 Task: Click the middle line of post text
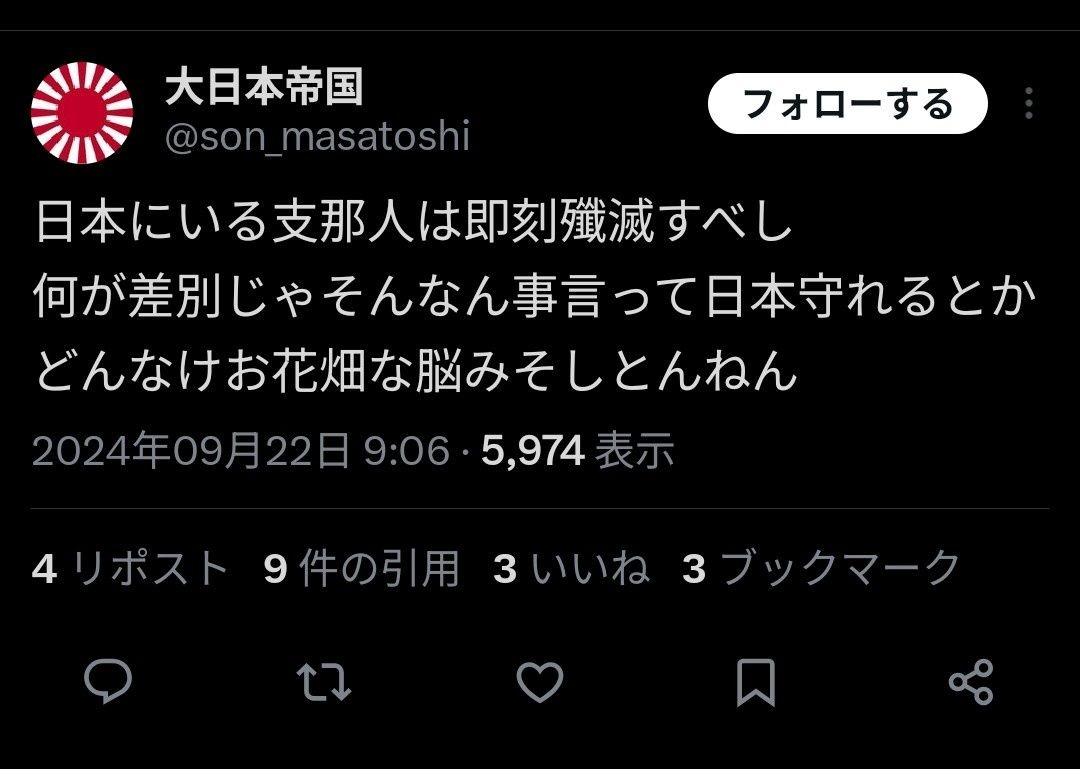[x=535, y=297]
